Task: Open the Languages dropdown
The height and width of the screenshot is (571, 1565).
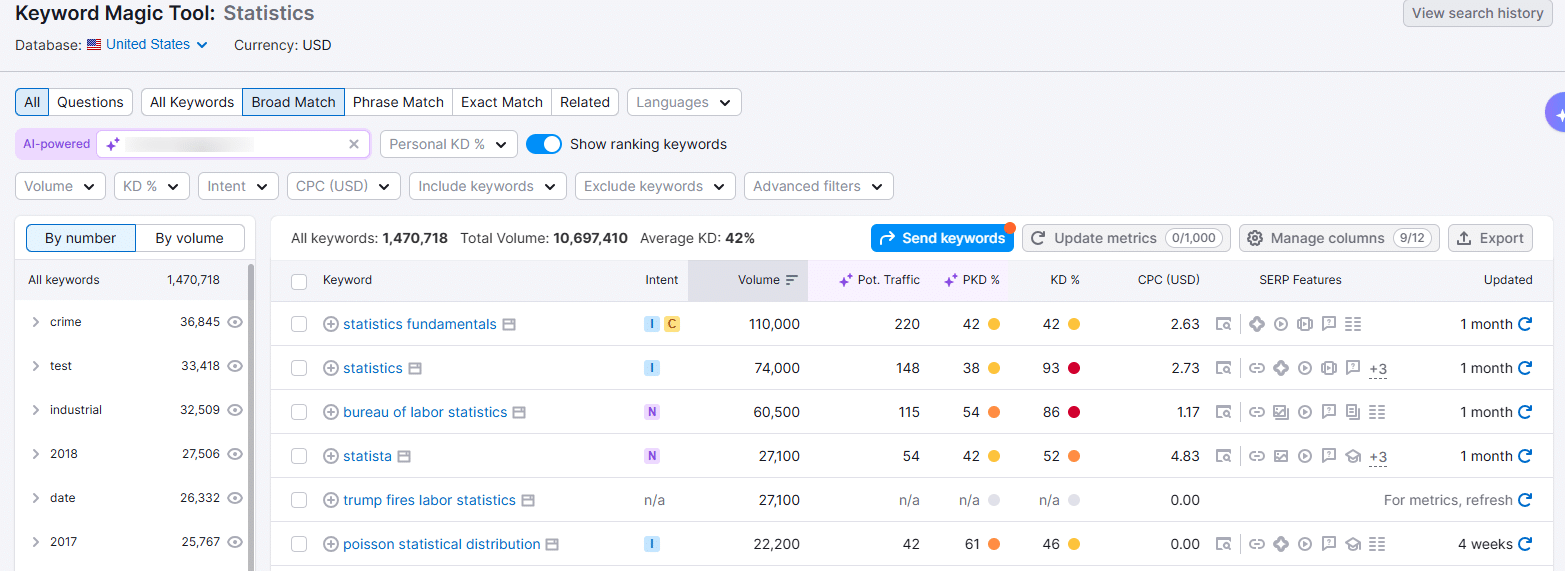Action: (684, 102)
